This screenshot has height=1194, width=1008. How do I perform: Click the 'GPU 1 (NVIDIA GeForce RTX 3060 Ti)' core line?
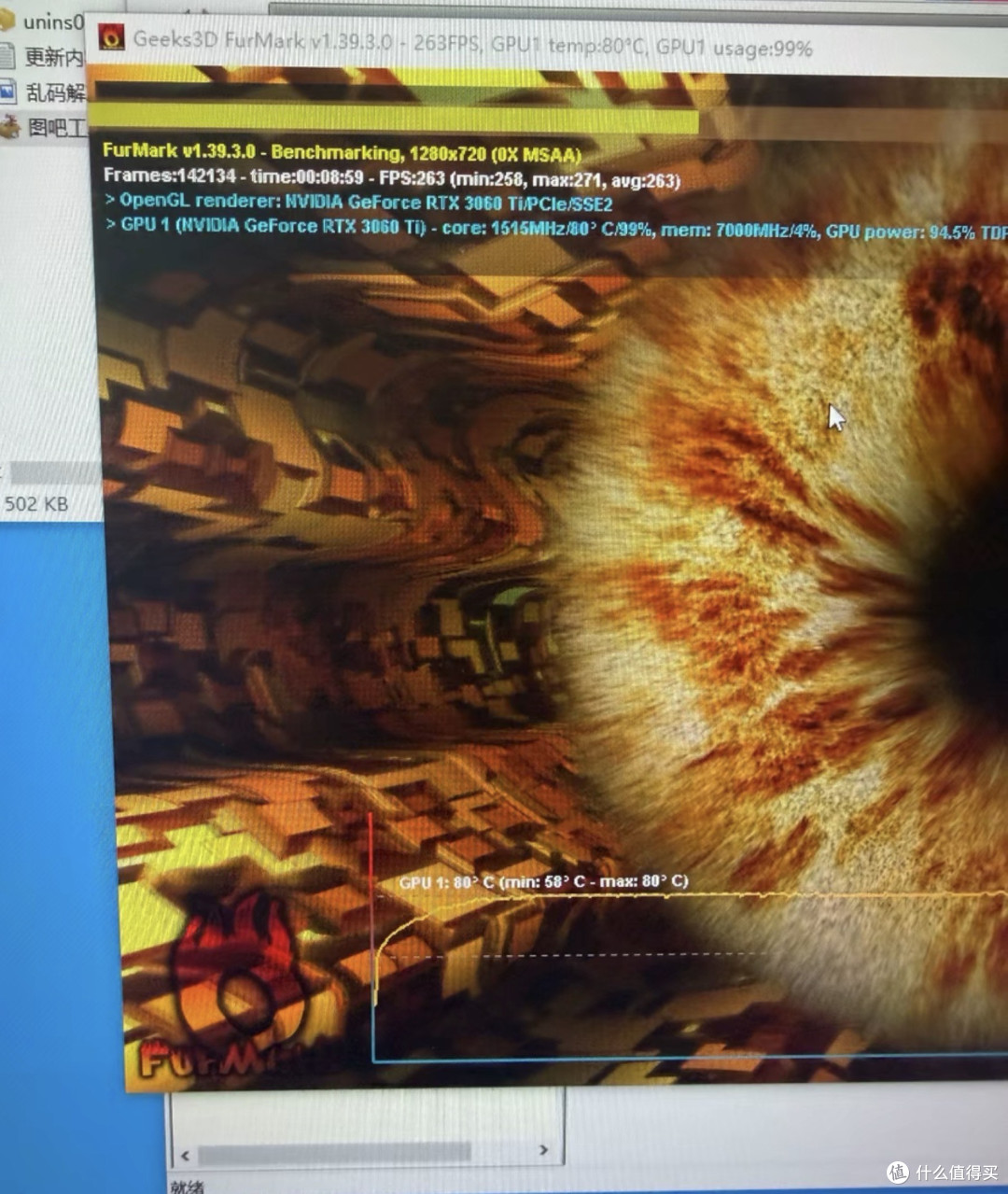(x=556, y=228)
